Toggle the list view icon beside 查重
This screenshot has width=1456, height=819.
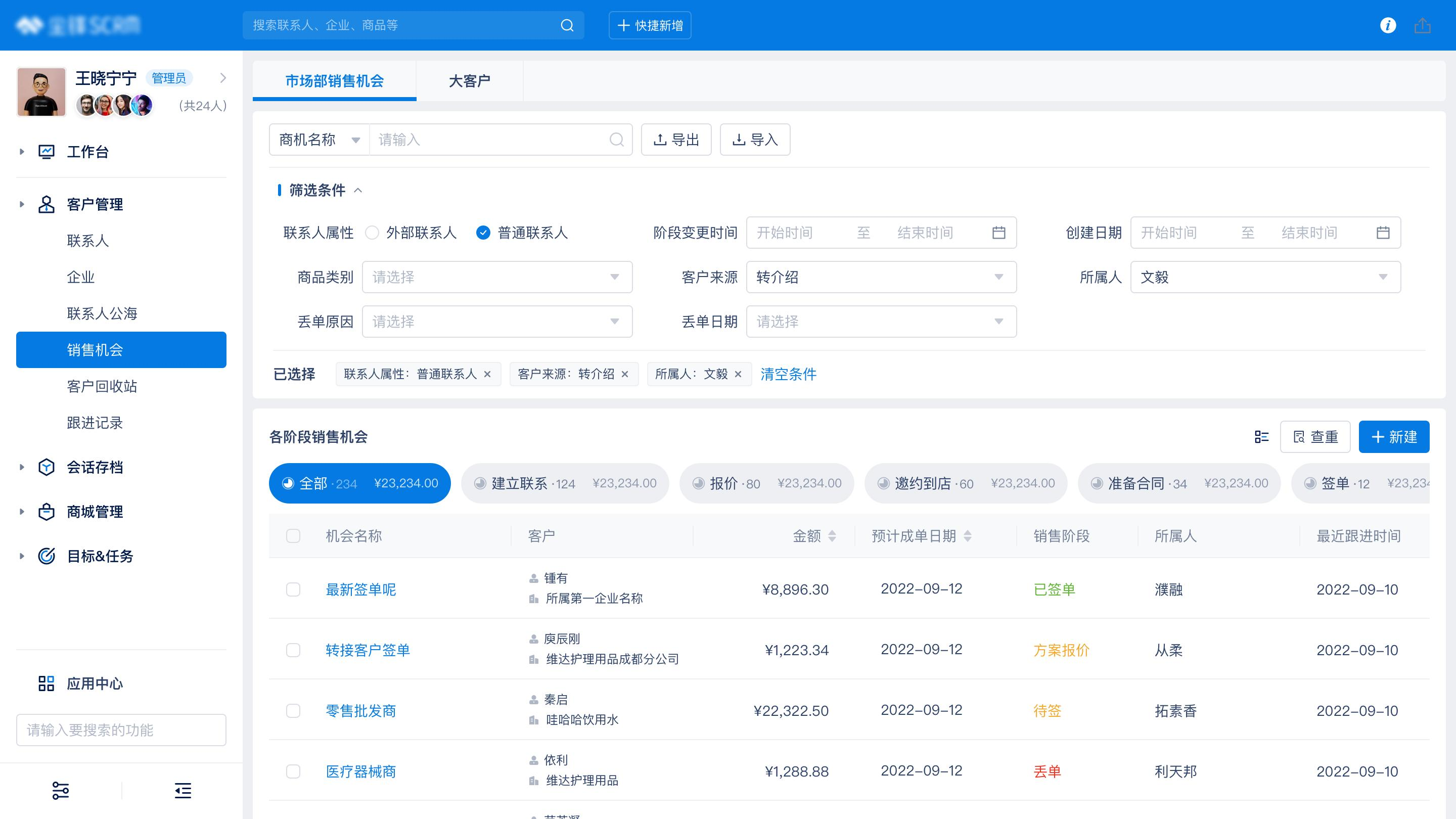(1261, 437)
